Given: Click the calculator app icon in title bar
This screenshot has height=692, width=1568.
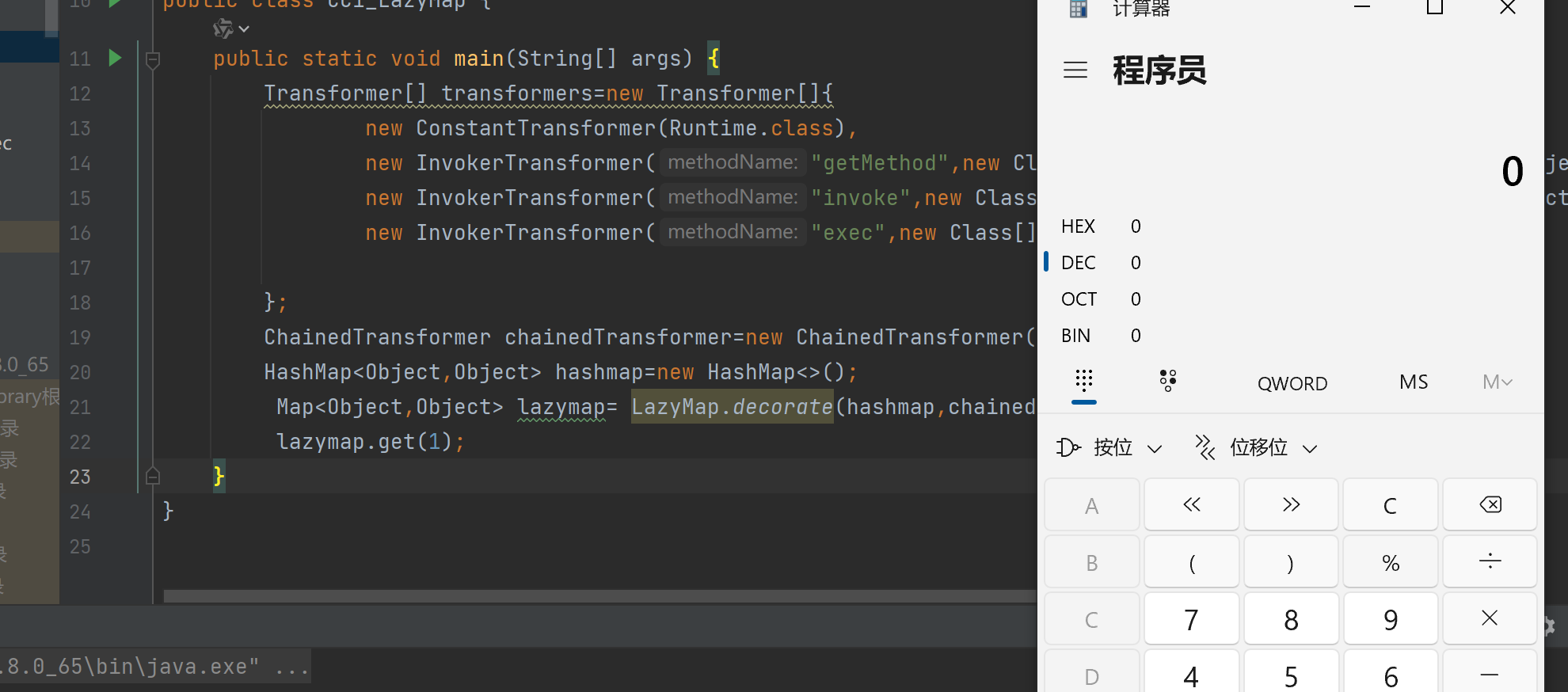Looking at the screenshot, I should [1079, 8].
